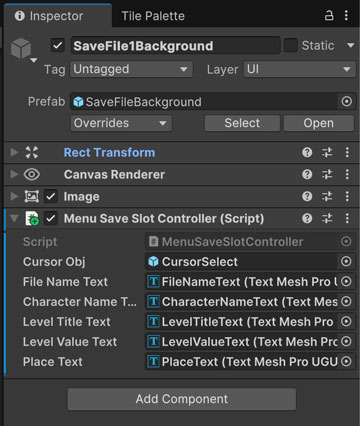Open Menu Save Slot Controller help icon

click(307, 218)
